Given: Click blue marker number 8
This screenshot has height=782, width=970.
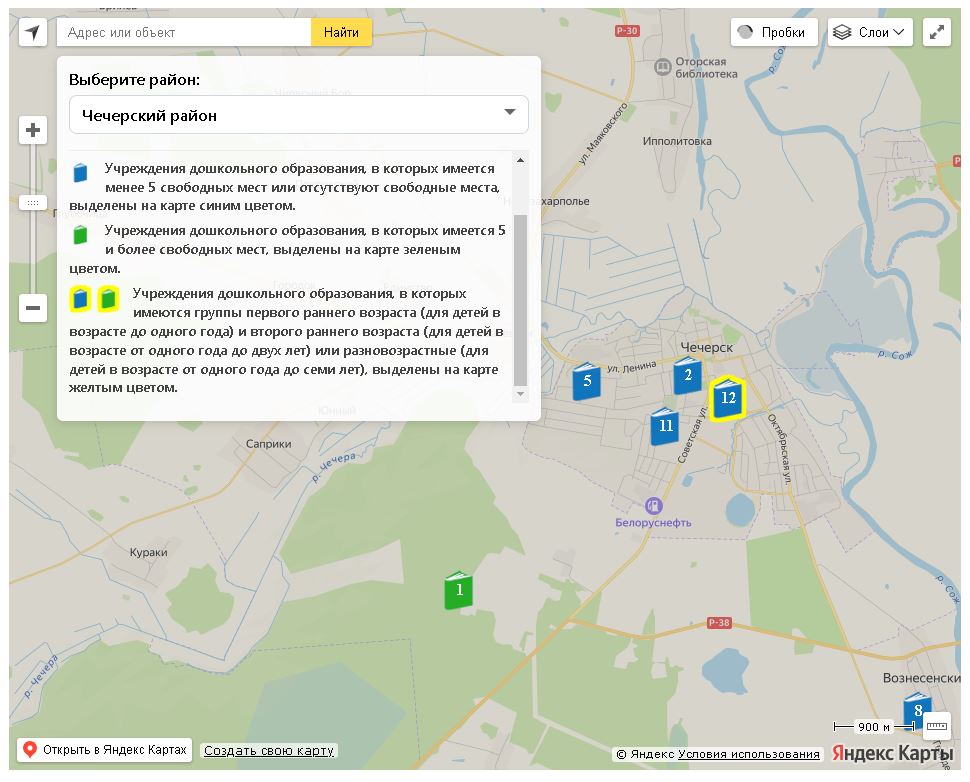Looking at the screenshot, I should [916, 710].
